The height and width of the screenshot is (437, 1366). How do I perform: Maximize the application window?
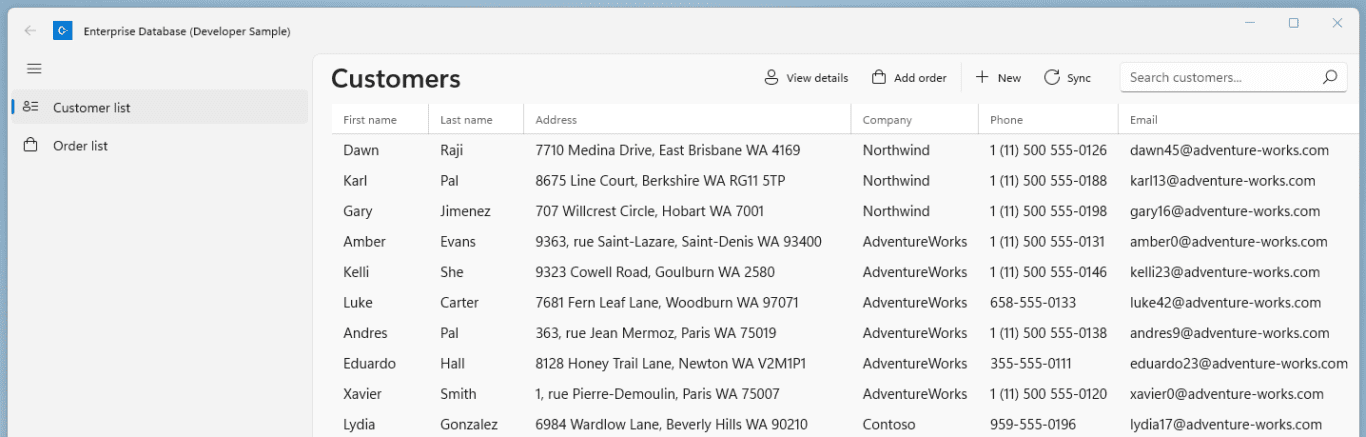(1293, 23)
